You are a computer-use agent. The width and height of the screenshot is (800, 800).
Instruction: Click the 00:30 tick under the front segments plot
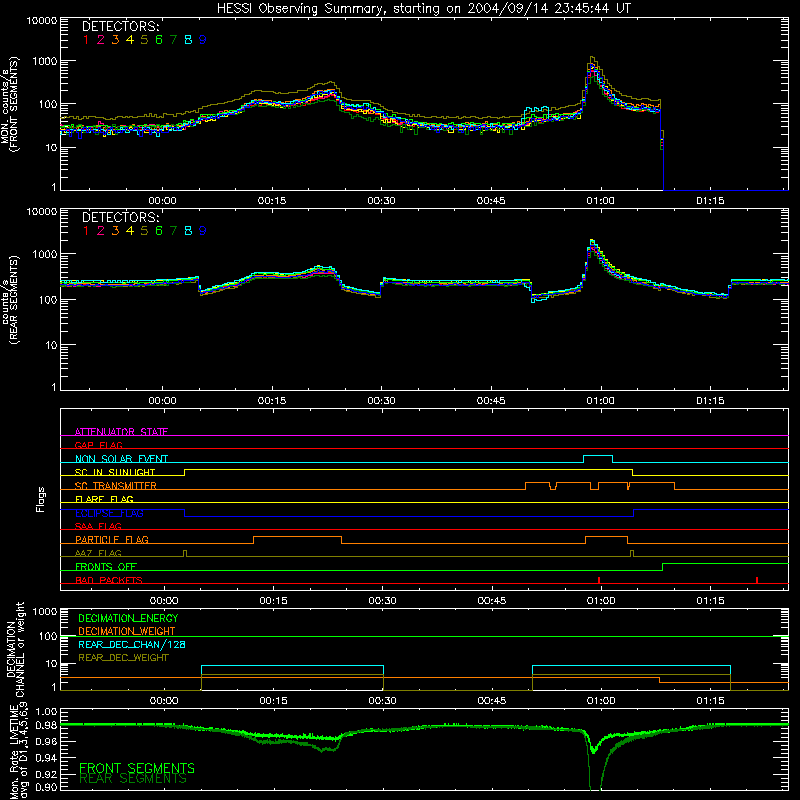click(381, 201)
